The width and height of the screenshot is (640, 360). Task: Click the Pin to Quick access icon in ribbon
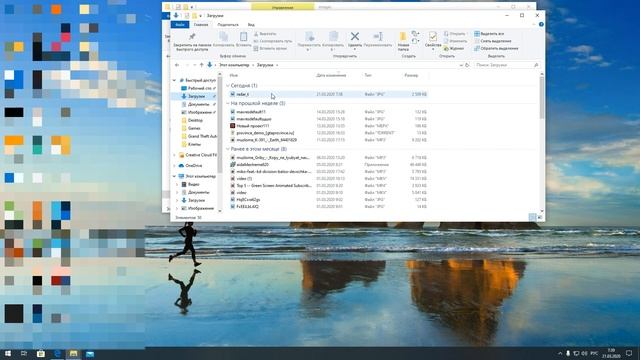[x=192, y=36]
